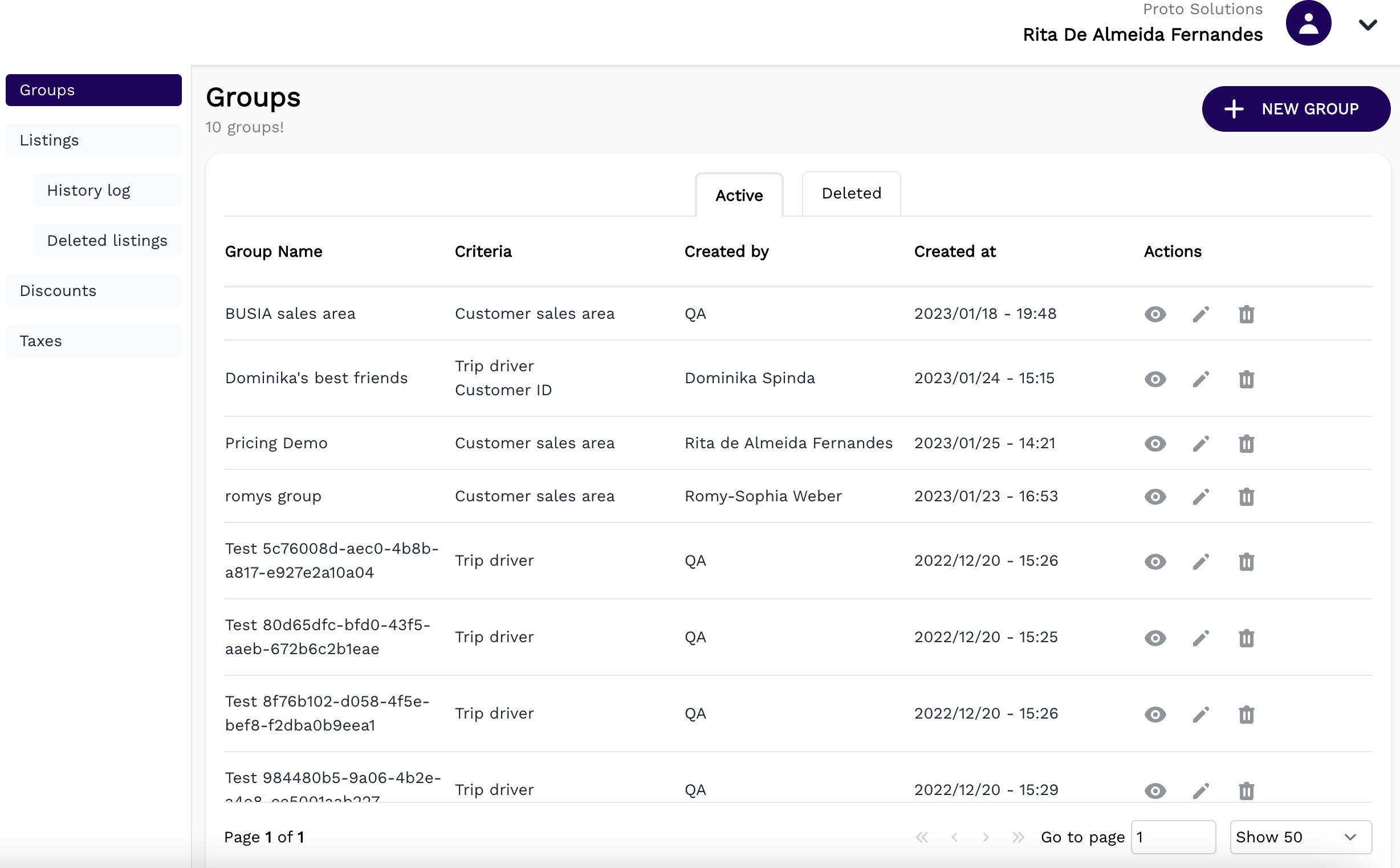Edit Dominika's best friends group
Viewport: 1400px width, 868px height.
tap(1200, 379)
